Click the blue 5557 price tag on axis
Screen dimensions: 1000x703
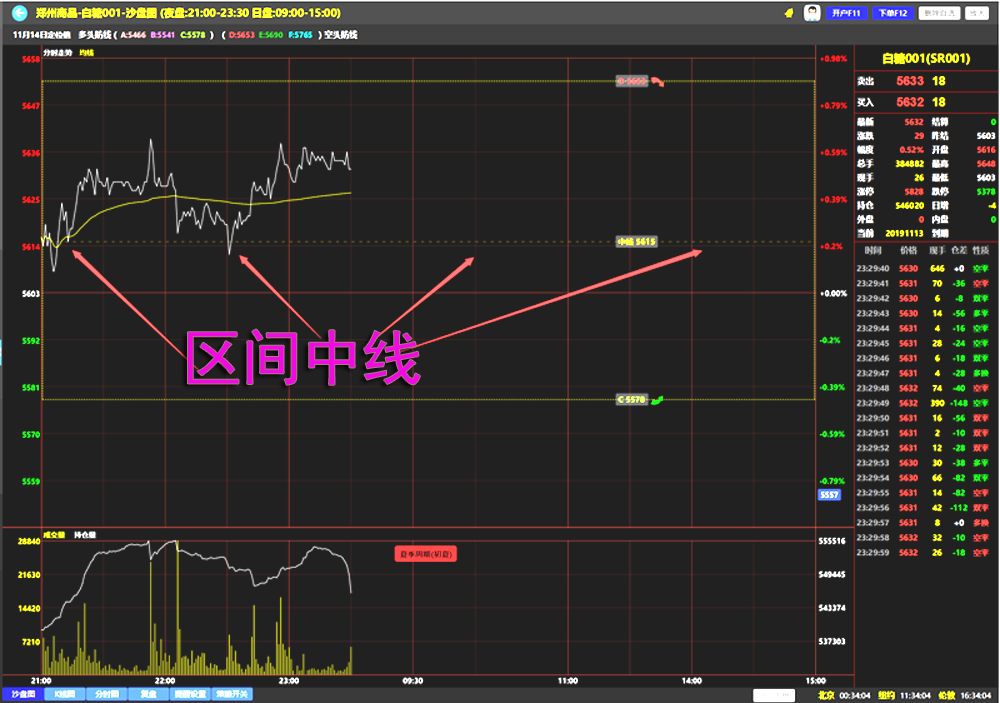(828, 495)
